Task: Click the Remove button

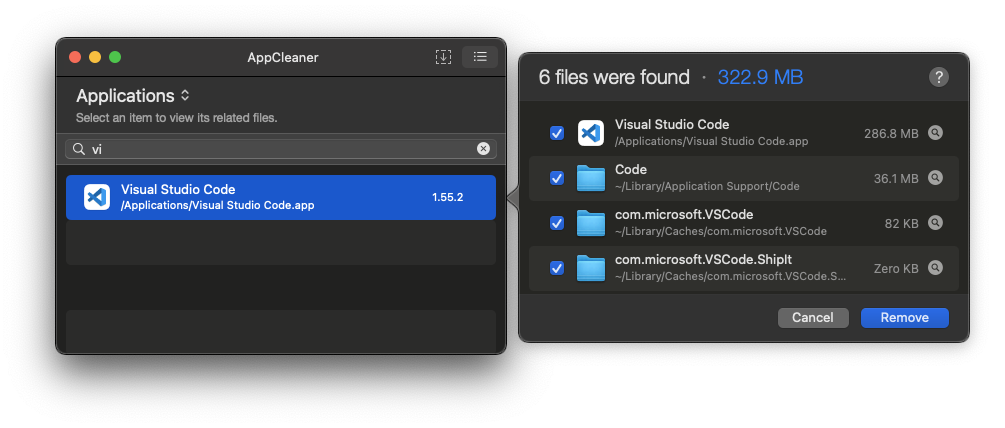Action: (x=904, y=318)
